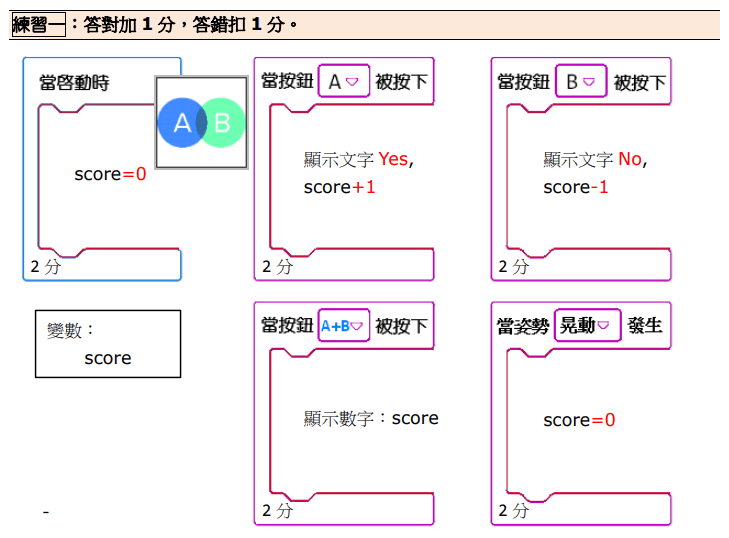Click the score-1 statement
The image size is (729, 538).
[576, 187]
